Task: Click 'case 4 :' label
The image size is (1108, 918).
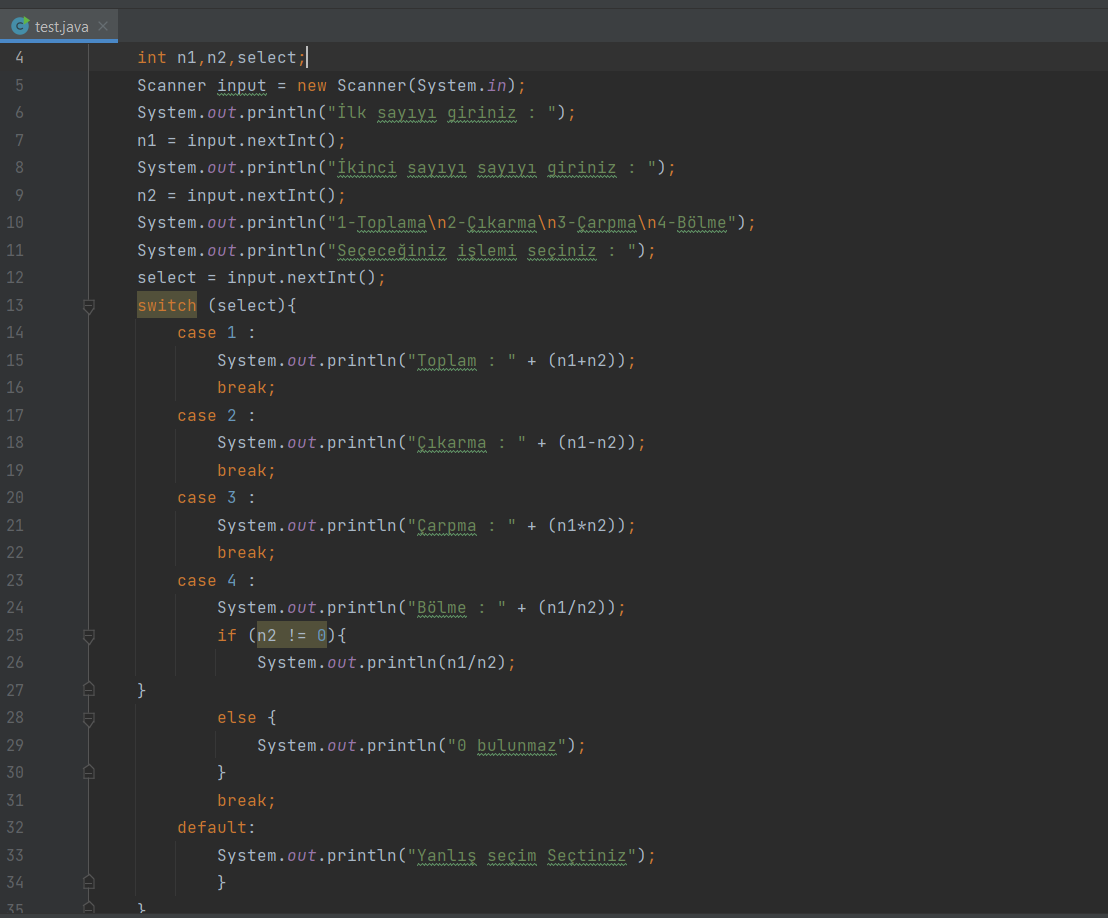Action: click(216, 581)
